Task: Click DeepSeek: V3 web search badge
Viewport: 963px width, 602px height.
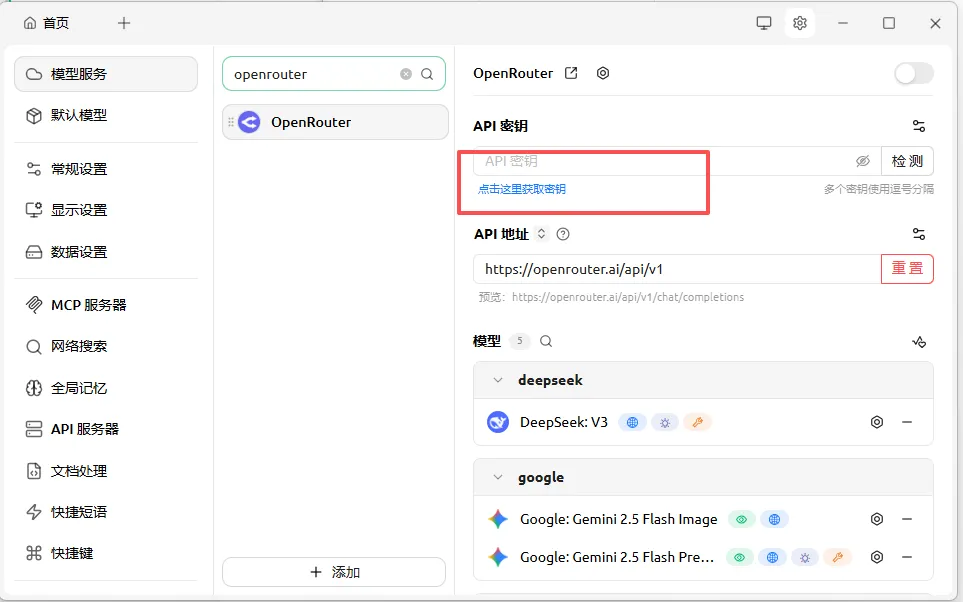Action: tap(632, 423)
